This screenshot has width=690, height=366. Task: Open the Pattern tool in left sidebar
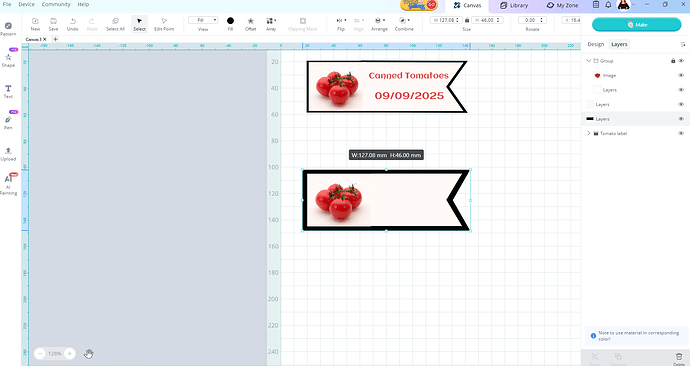pyautogui.click(x=8, y=29)
